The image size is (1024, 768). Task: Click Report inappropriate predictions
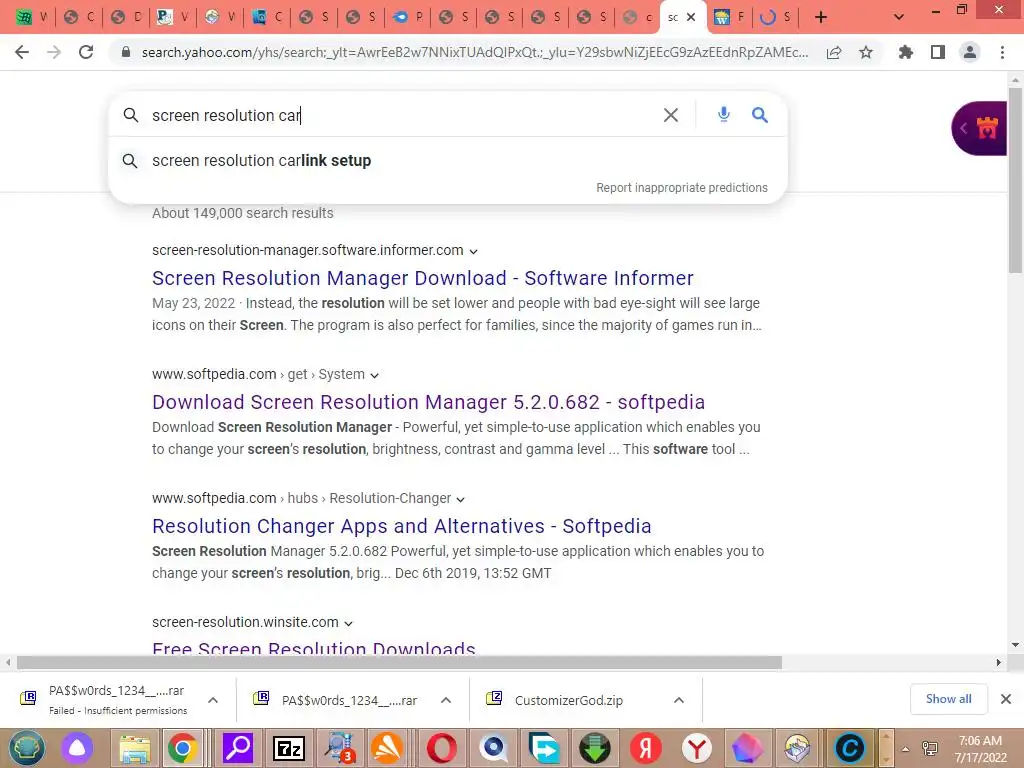coord(682,187)
